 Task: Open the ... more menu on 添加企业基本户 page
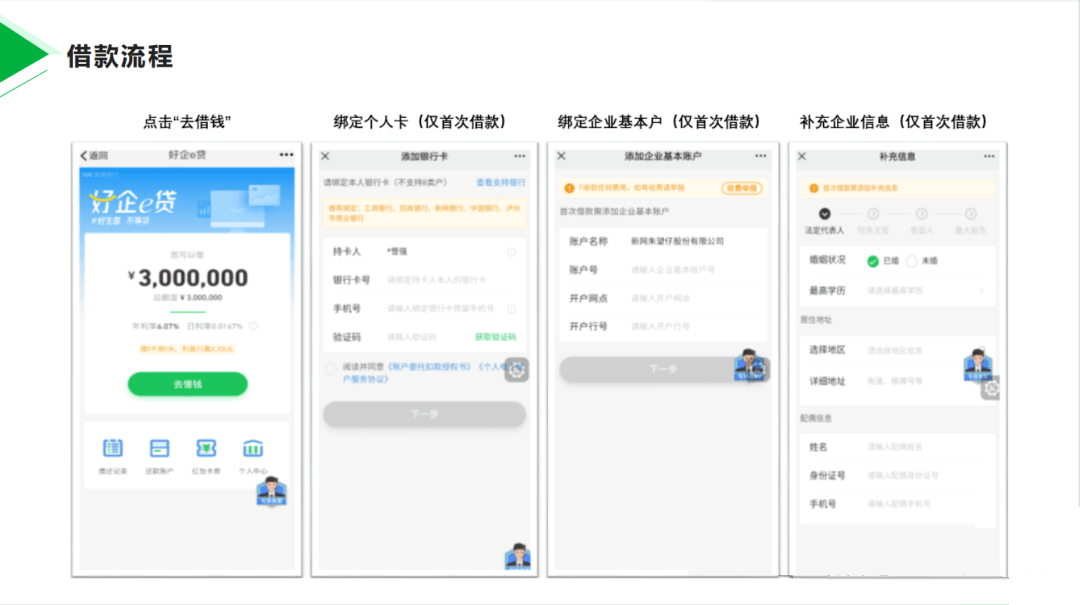pyautogui.click(x=762, y=156)
